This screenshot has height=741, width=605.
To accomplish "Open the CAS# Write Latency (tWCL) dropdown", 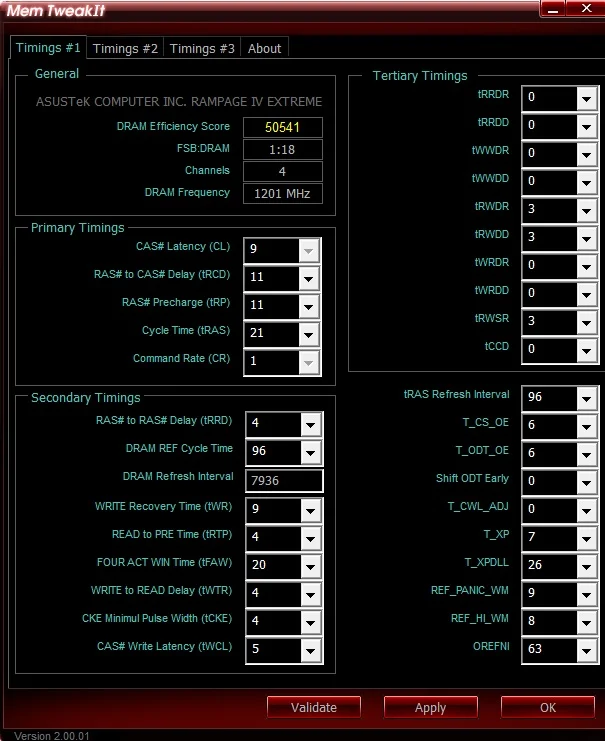I will pos(310,650).
